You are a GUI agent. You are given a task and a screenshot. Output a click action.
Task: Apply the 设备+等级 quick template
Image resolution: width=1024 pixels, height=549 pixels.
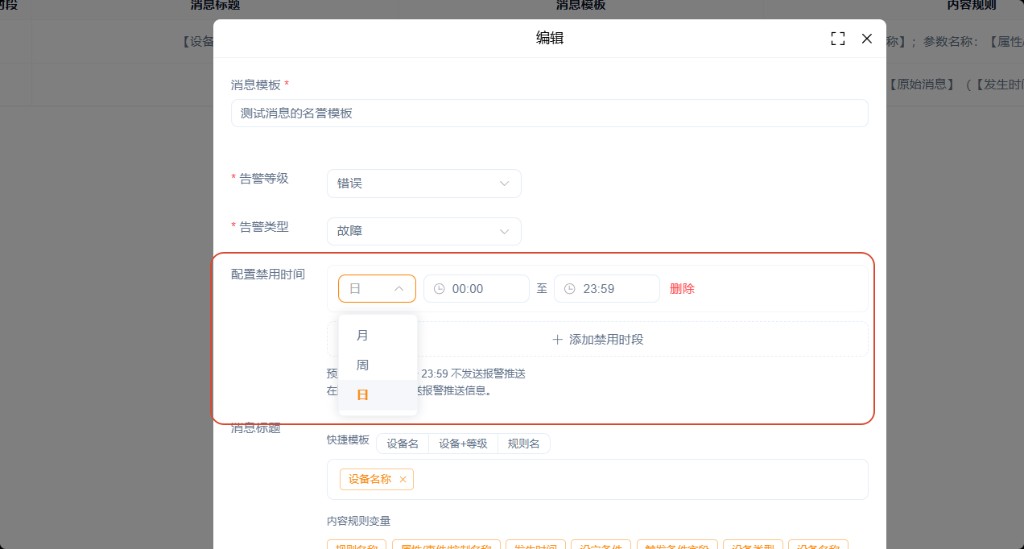tap(463, 444)
